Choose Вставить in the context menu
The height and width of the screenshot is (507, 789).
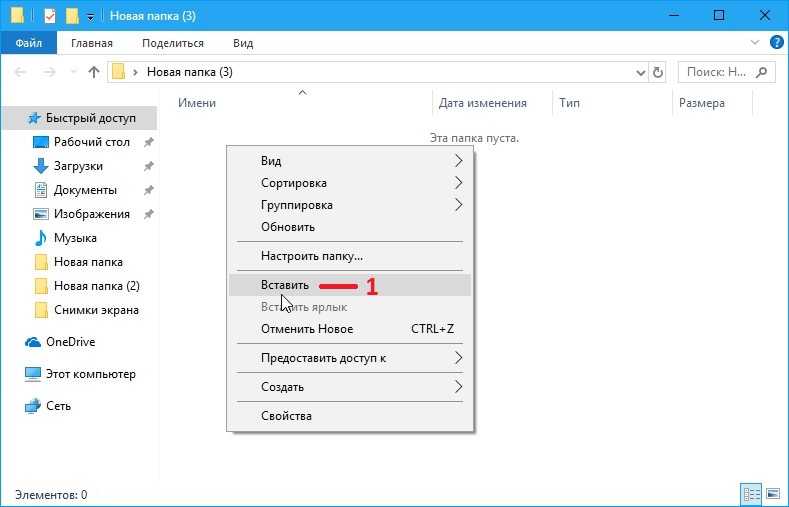(x=350, y=285)
